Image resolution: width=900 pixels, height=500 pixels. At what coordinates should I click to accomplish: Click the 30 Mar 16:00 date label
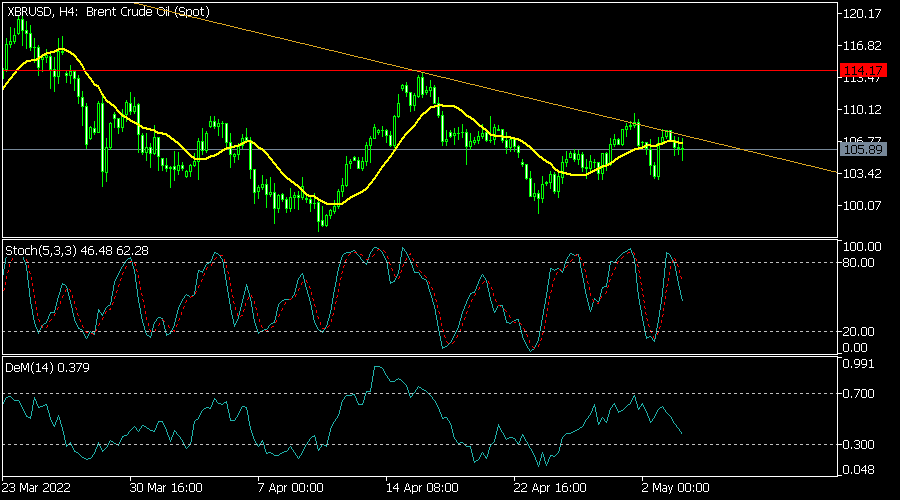pos(166,488)
